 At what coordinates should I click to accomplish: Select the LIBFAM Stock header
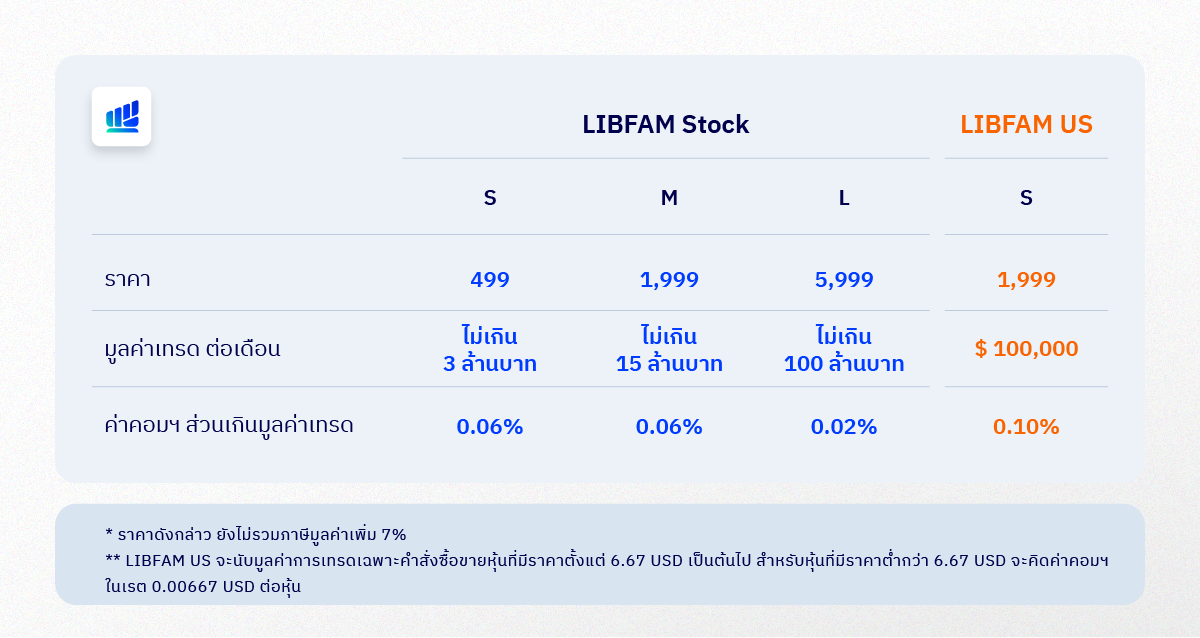click(666, 125)
